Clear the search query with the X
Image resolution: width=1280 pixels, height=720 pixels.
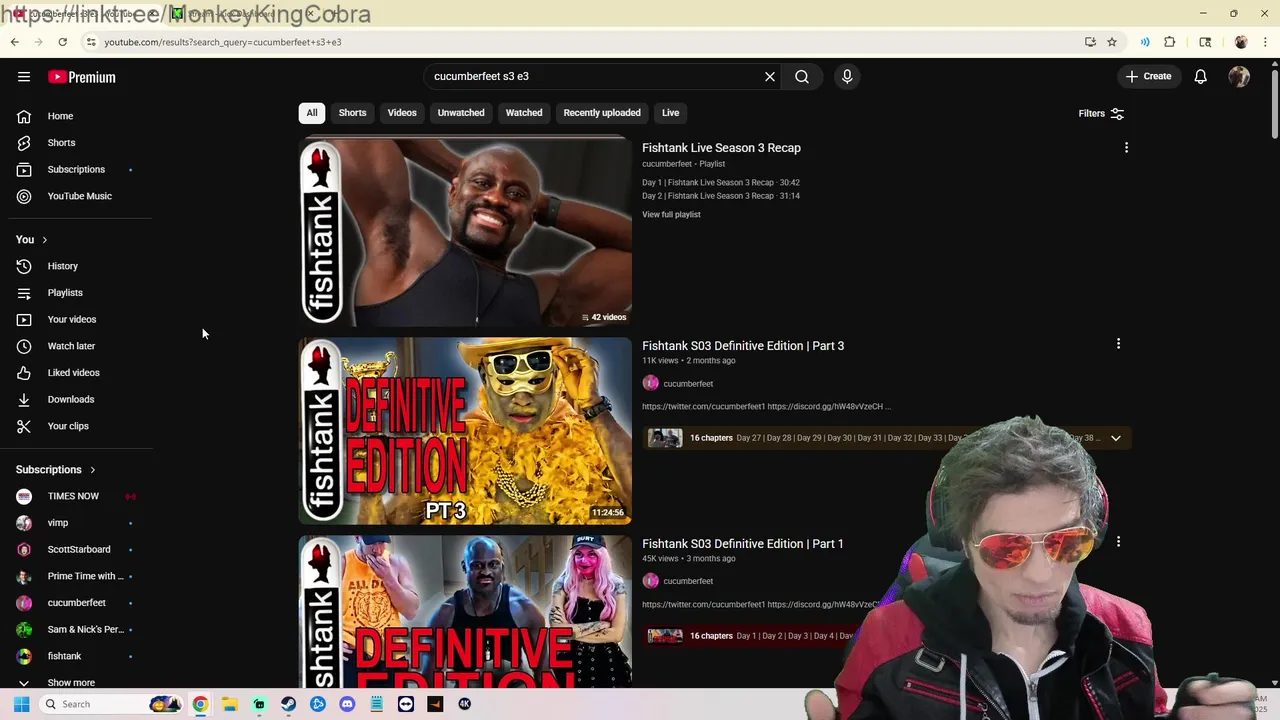[x=770, y=76]
